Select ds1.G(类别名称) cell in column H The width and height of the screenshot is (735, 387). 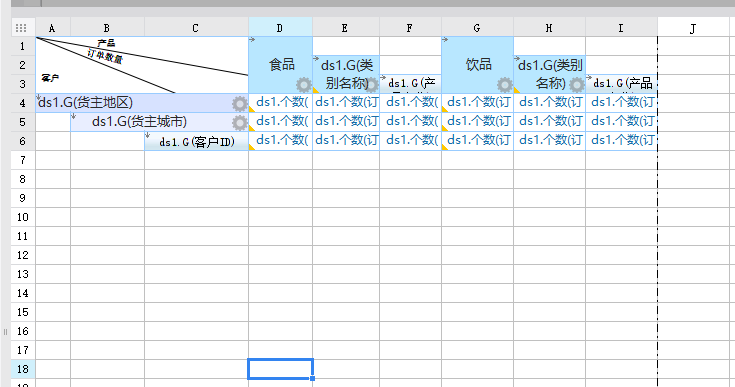point(549,74)
